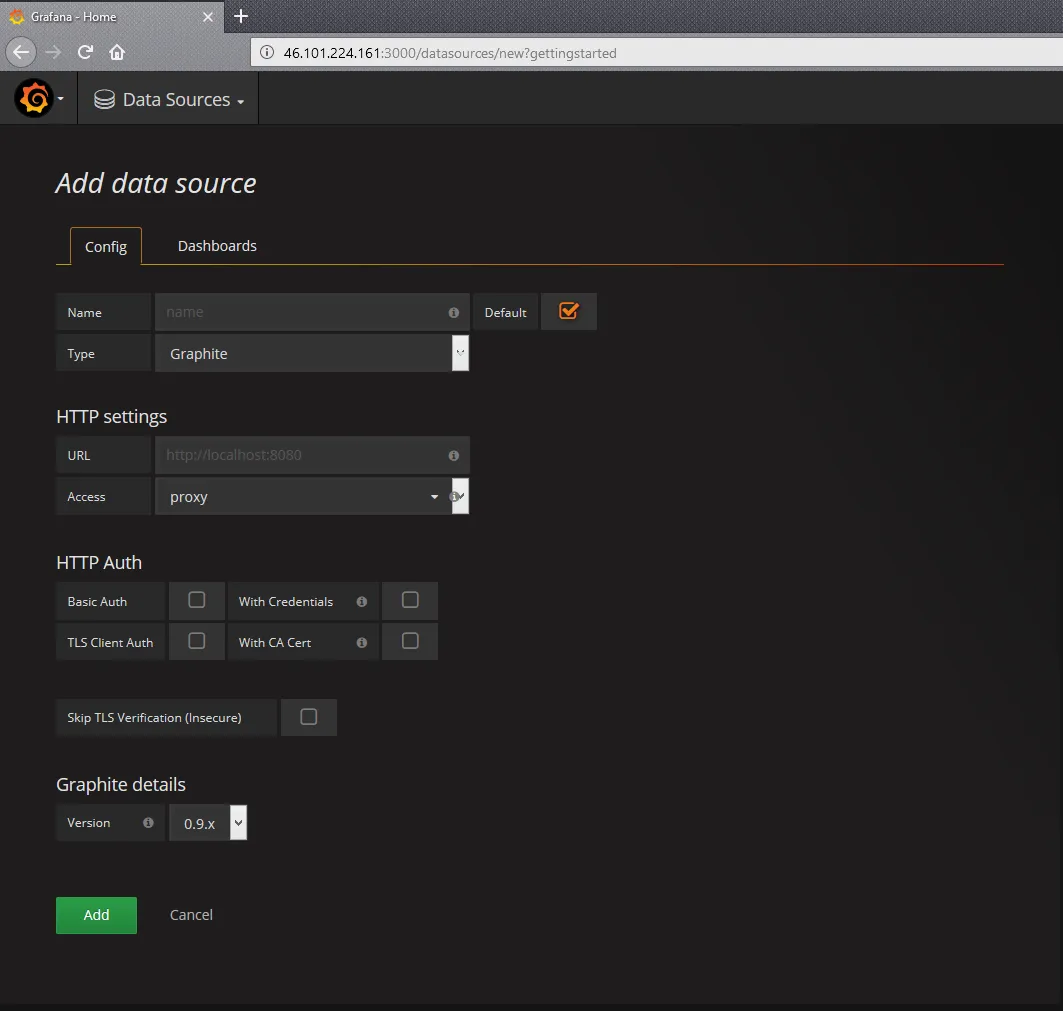Screen dimensions: 1063x1011
Task: Close the Grafana - Home browser tab
Action: tap(208, 17)
